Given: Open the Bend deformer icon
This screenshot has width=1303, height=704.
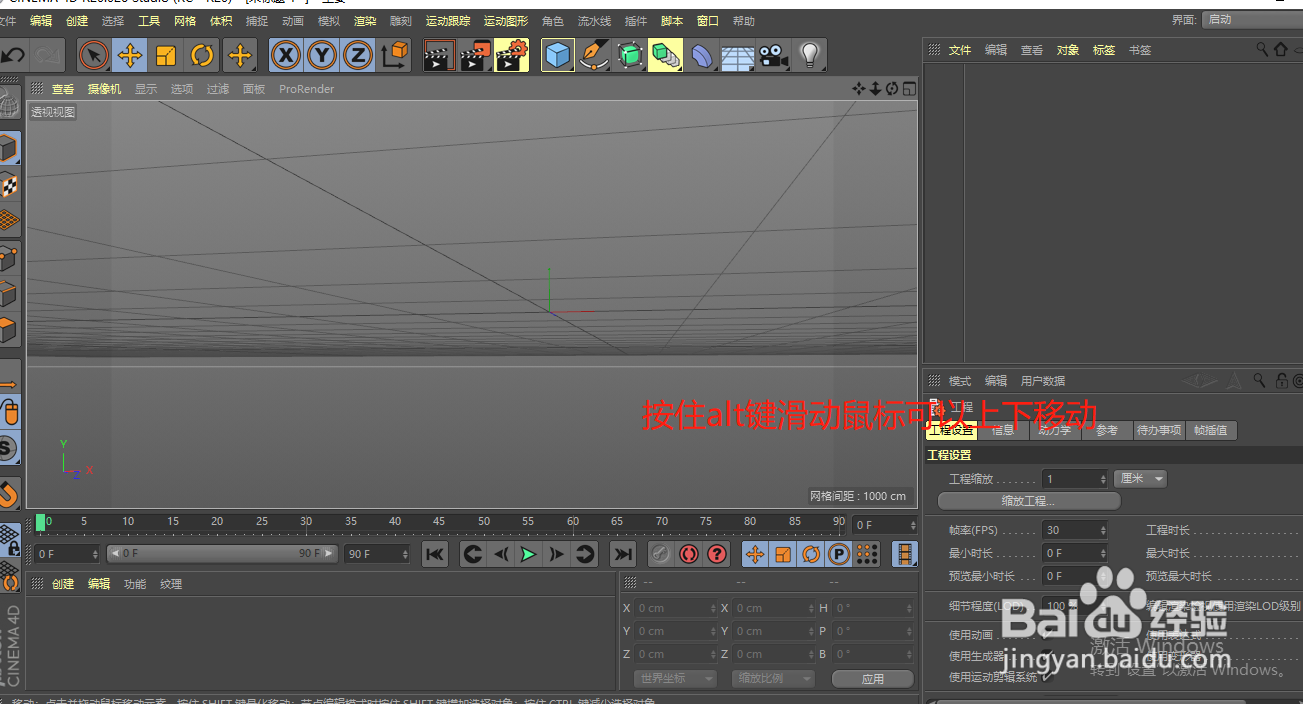Looking at the screenshot, I should coord(702,55).
